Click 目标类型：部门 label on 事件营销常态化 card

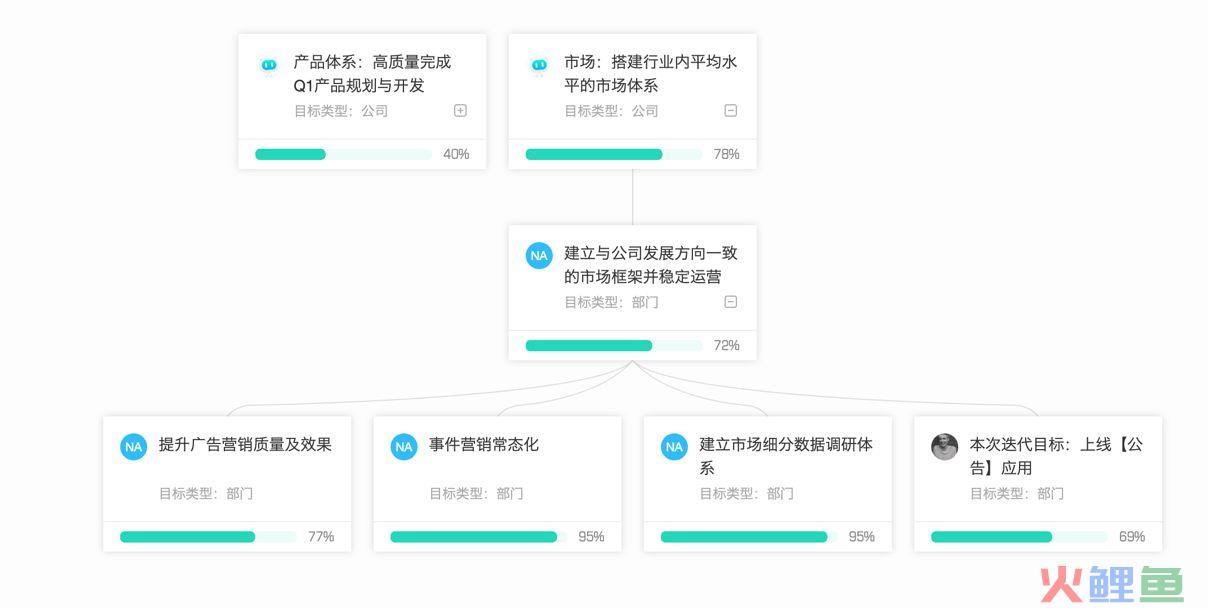pyautogui.click(x=476, y=493)
